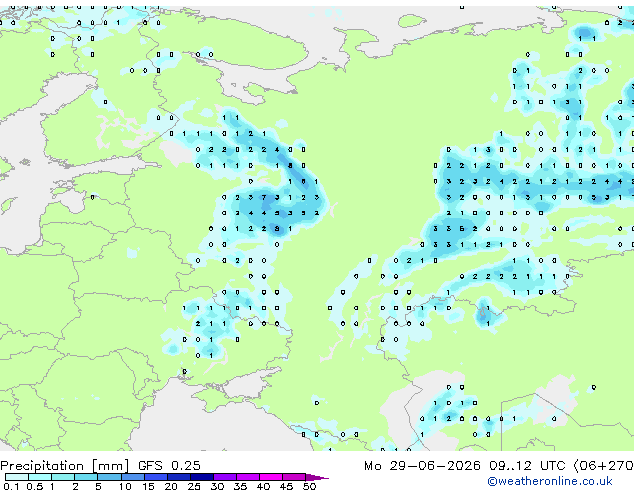Open the weatheronline.co.uk copyright link
634x490 pixels.
click(x=550, y=482)
